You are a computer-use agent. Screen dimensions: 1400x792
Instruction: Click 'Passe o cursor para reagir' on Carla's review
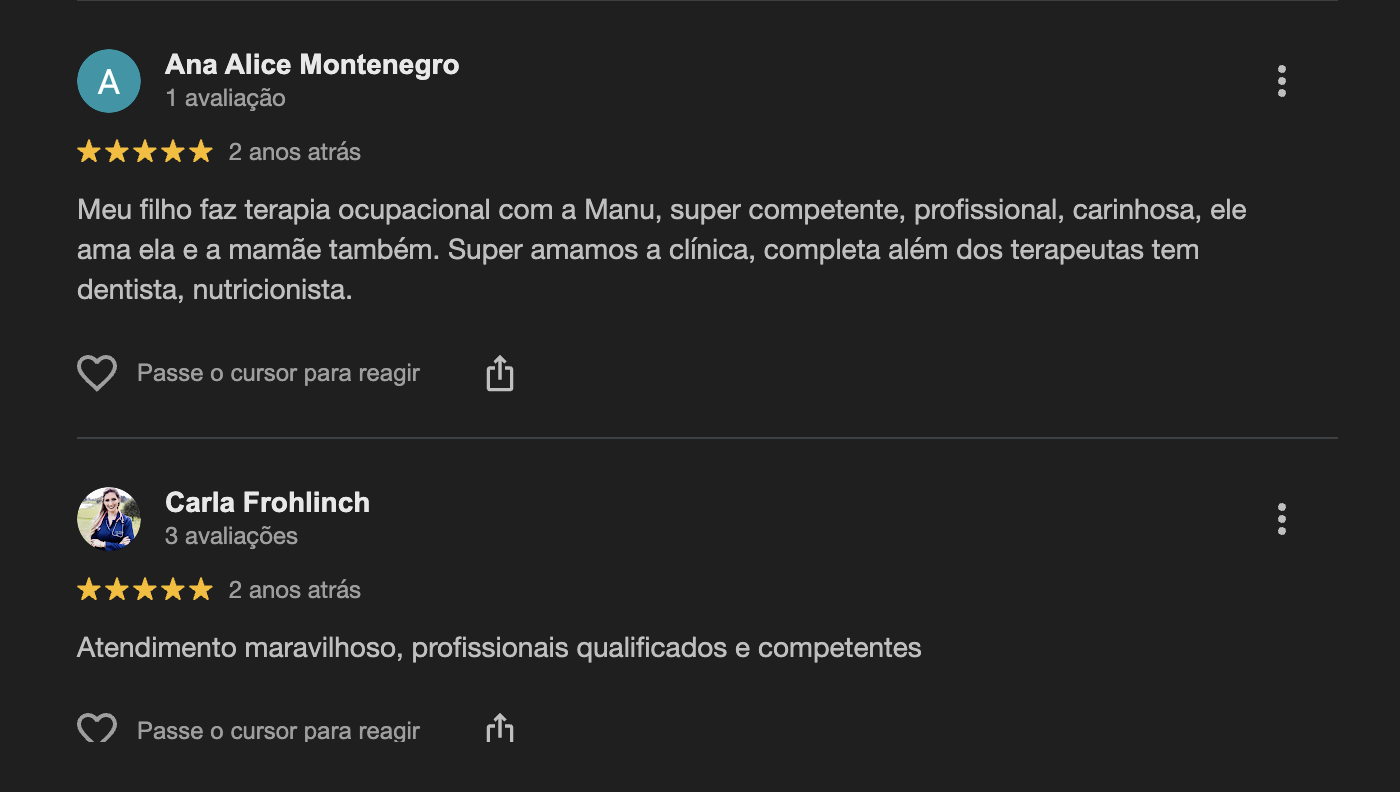point(278,730)
